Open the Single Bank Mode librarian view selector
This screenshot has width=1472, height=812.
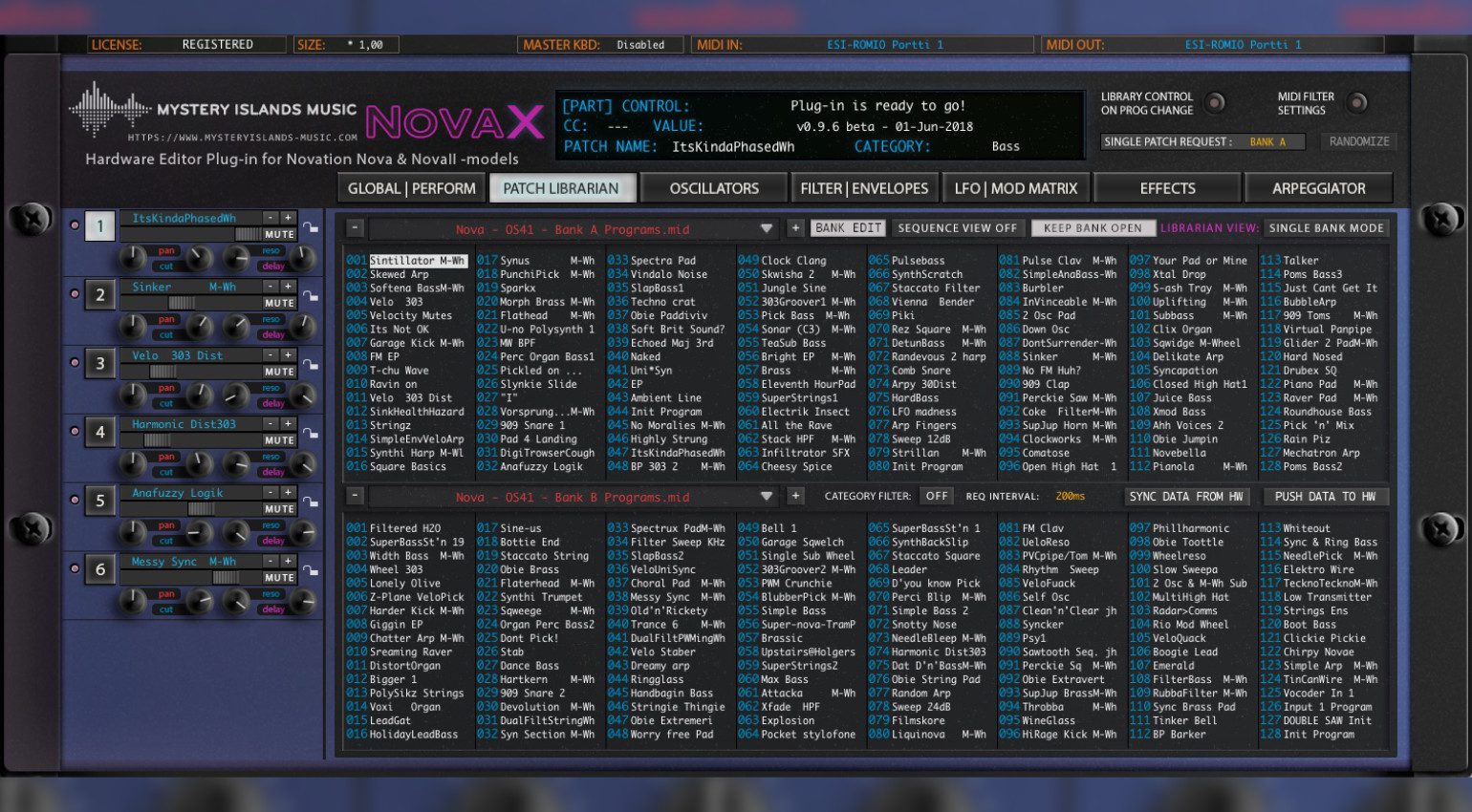point(1326,228)
